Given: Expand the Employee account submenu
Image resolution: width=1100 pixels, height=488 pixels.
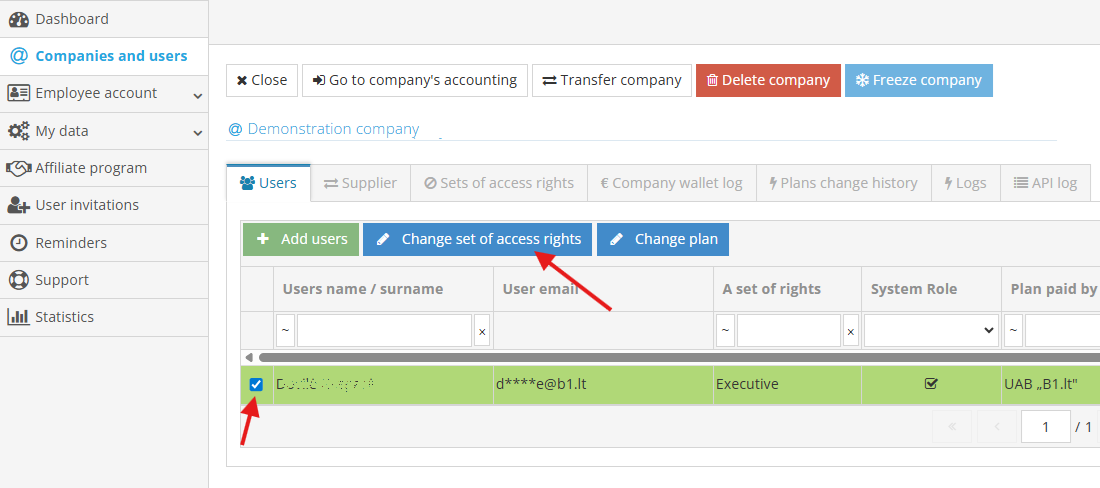Looking at the screenshot, I should tap(197, 95).
